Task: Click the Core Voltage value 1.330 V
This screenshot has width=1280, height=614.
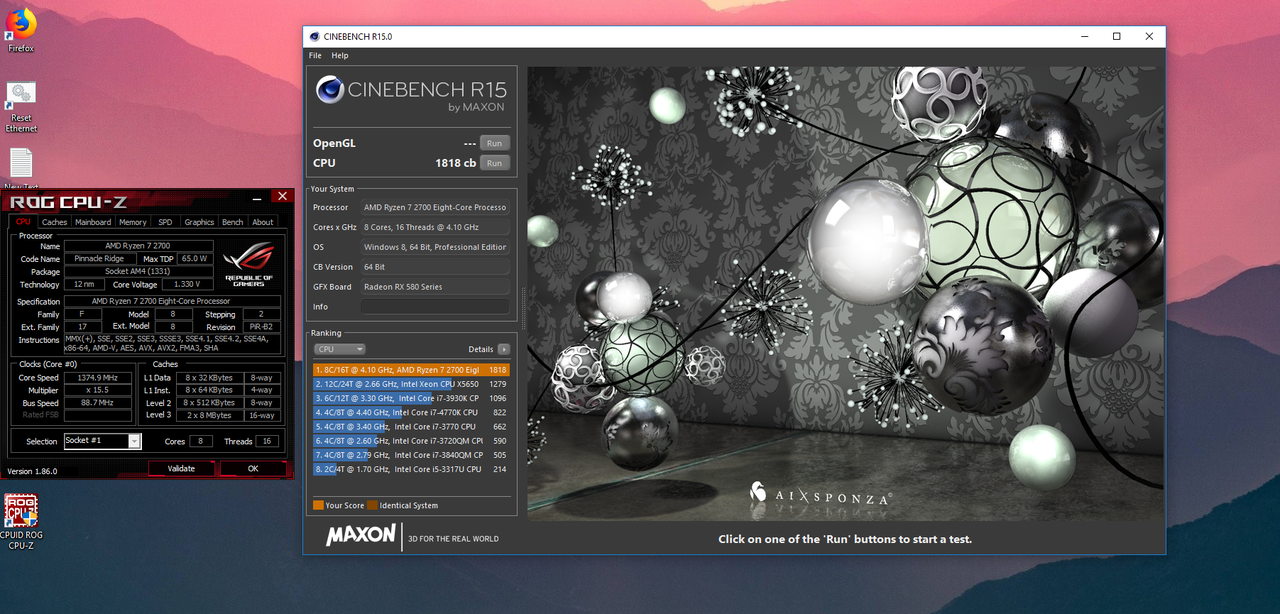Action: (x=185, y=285)
